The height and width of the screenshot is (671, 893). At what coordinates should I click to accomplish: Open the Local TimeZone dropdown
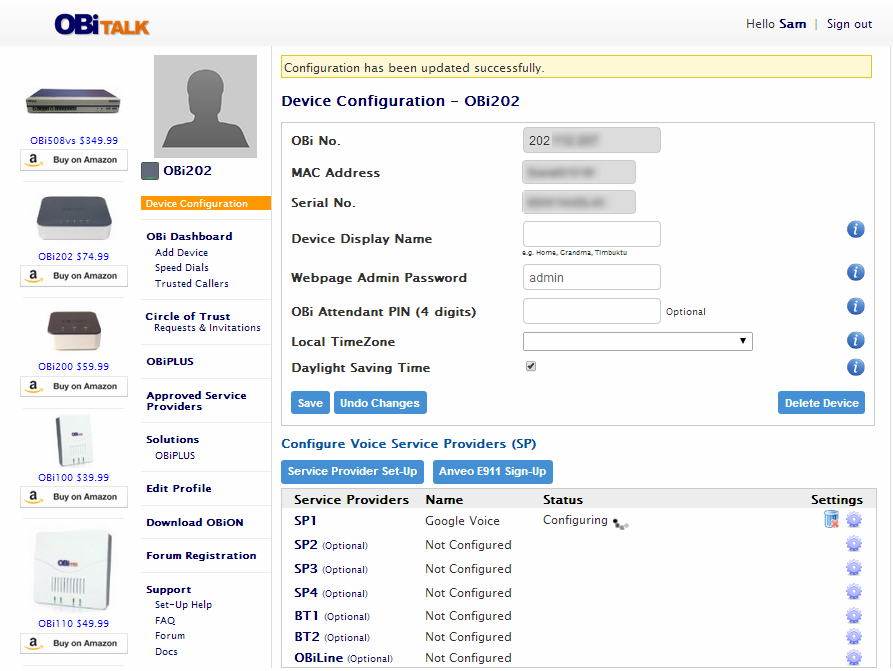click(637, 340)
